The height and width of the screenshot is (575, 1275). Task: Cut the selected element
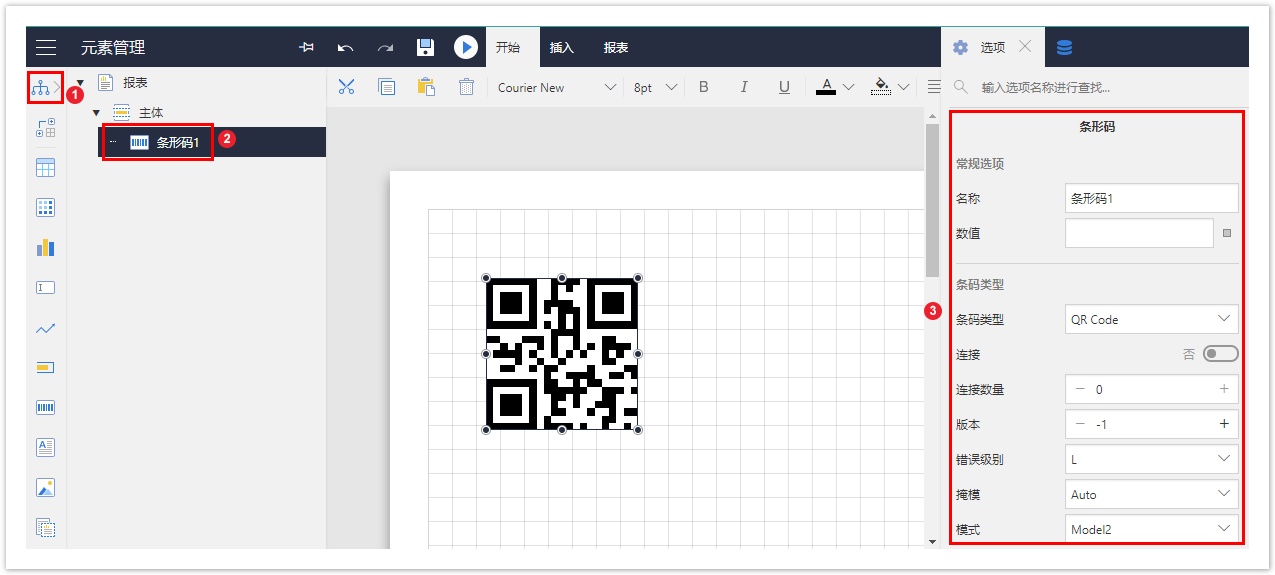pos(346,87)
